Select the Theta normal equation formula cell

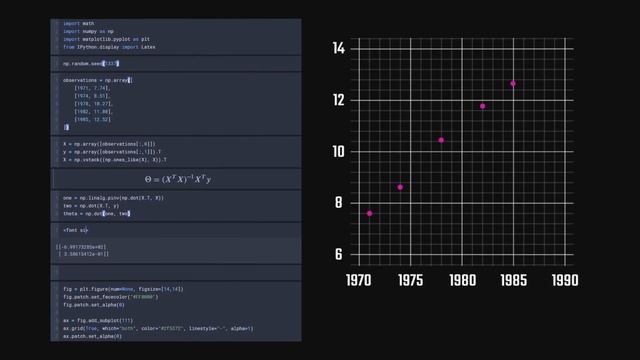177,179
